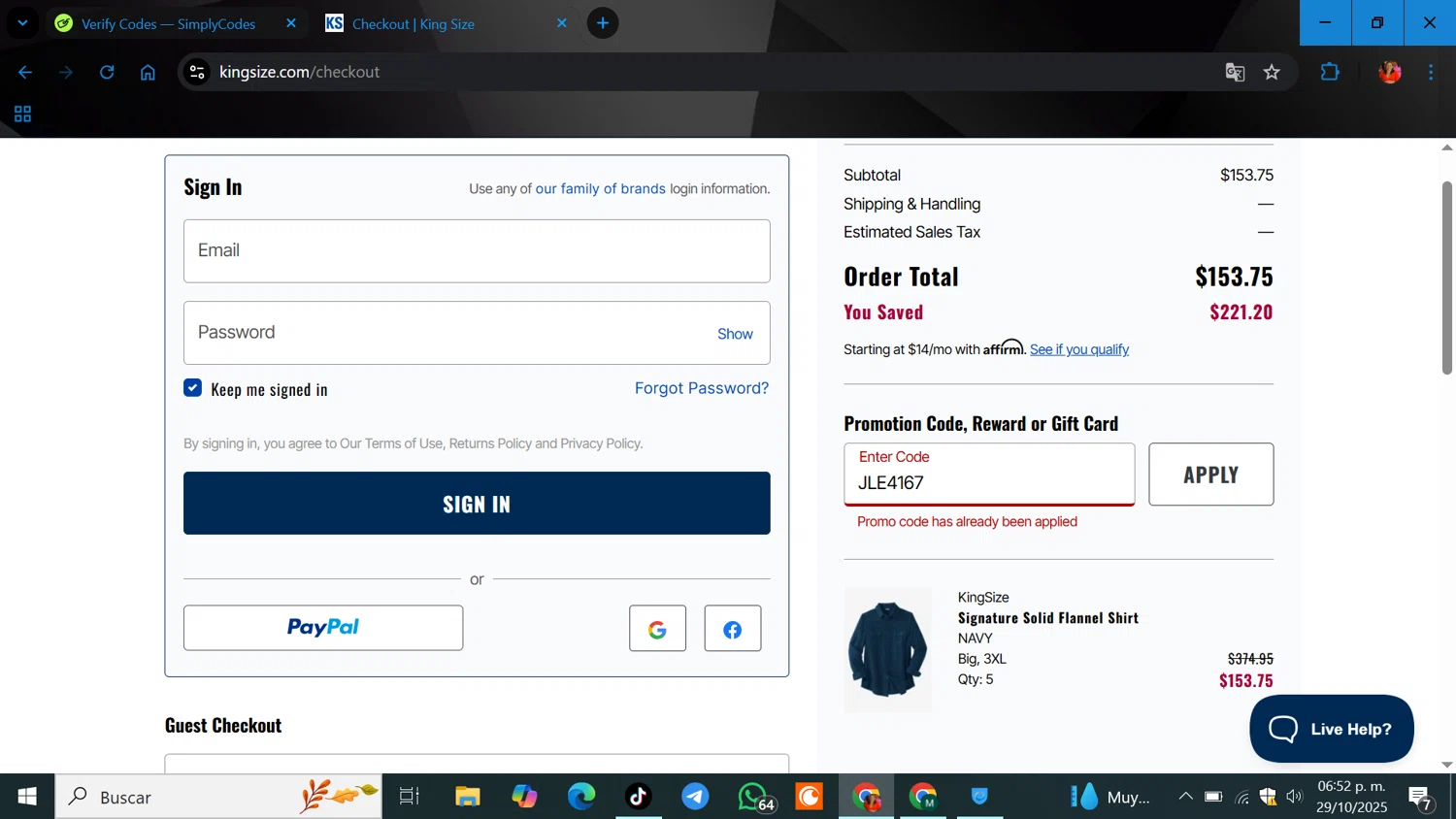
Task: Click the APPLY promo code button
Action: point(1210,475)
